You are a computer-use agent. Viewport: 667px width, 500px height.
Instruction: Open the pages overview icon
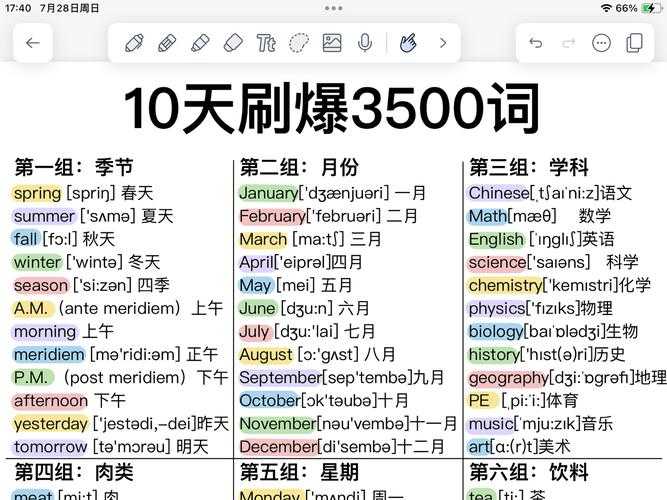click(634, 43)
